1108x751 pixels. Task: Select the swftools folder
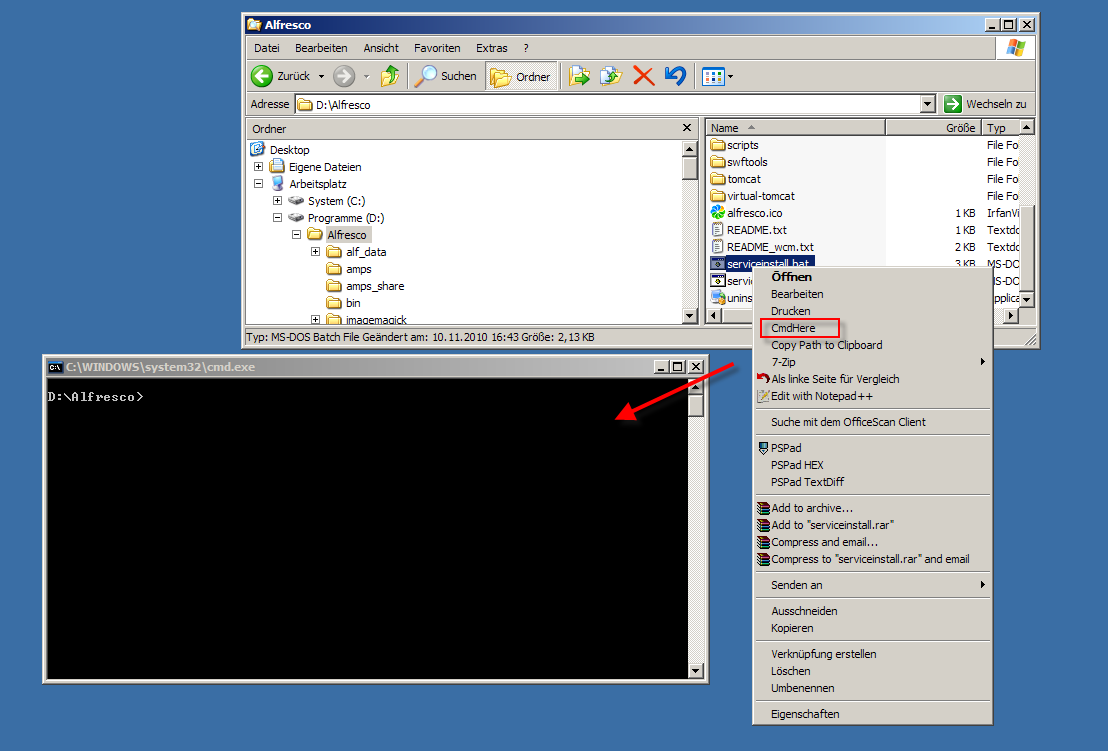[x=747, y=162]
